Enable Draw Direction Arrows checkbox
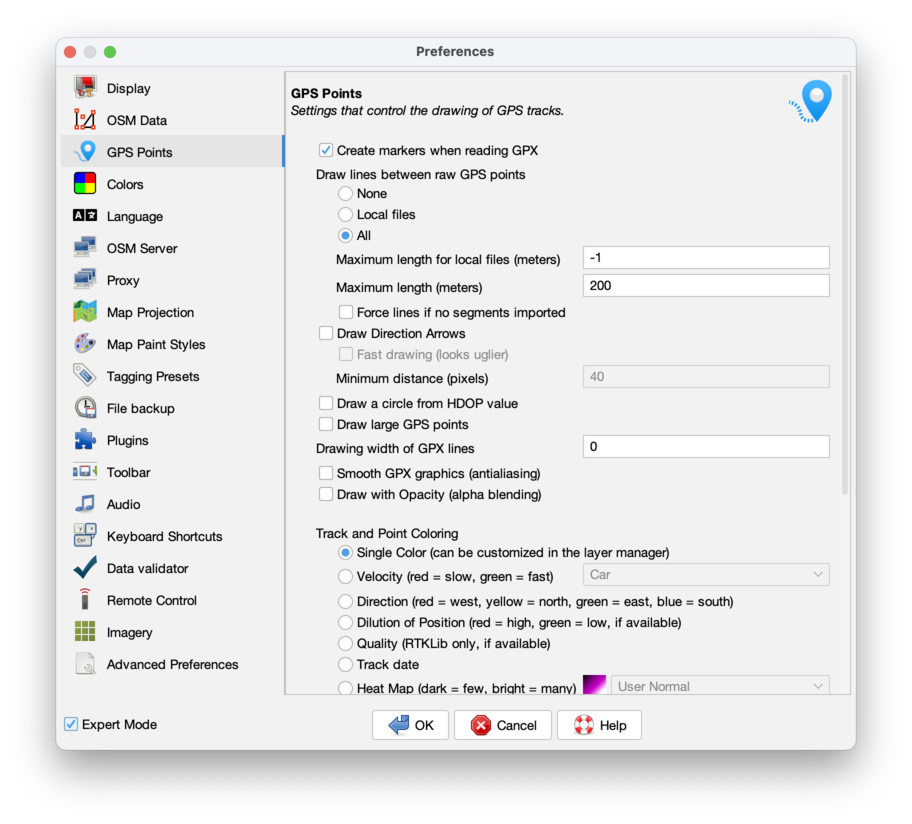This screenshot has height=824, width=912. 326,333
